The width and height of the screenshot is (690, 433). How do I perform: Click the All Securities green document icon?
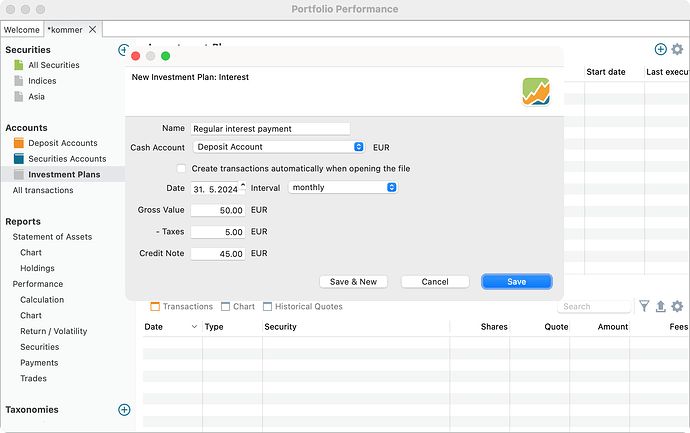(x=18, y=65)
